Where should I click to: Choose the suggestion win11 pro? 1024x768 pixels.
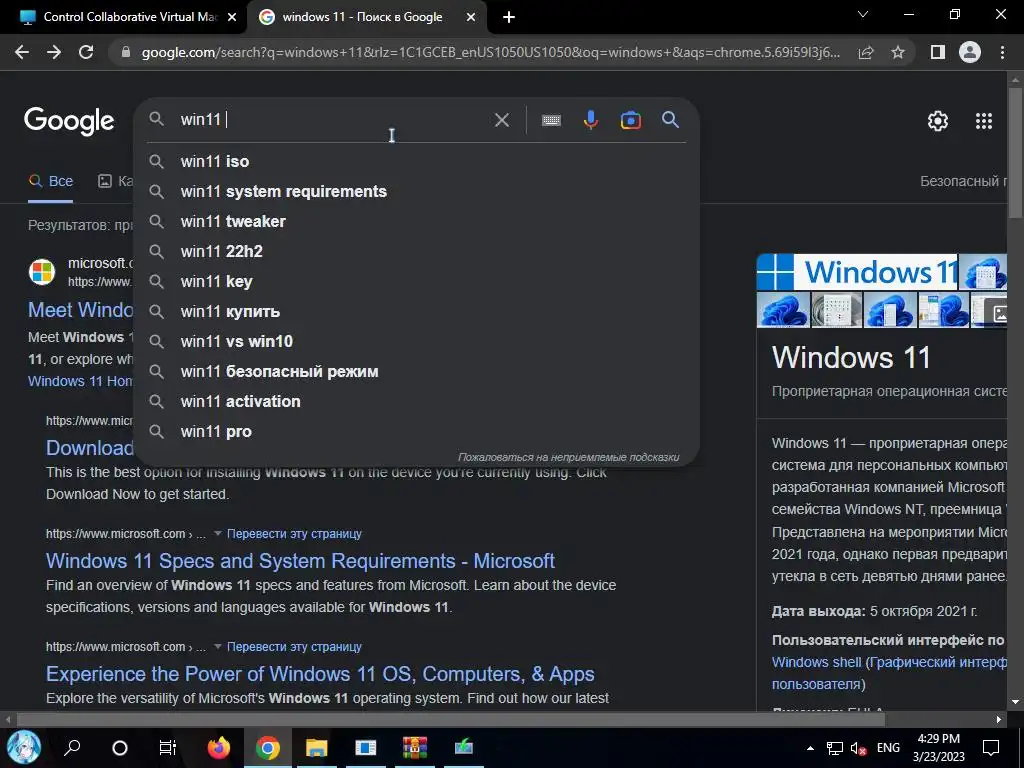pos(417,432)
